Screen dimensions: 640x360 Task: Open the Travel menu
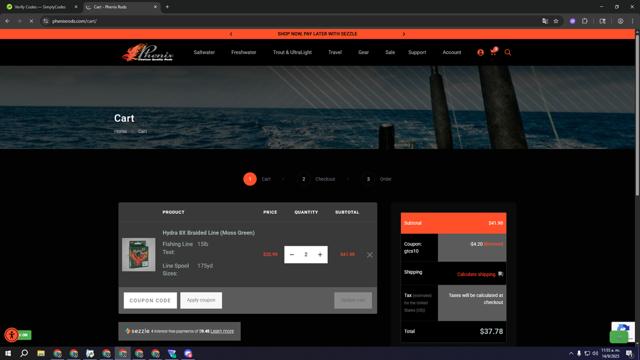point(335,52)
